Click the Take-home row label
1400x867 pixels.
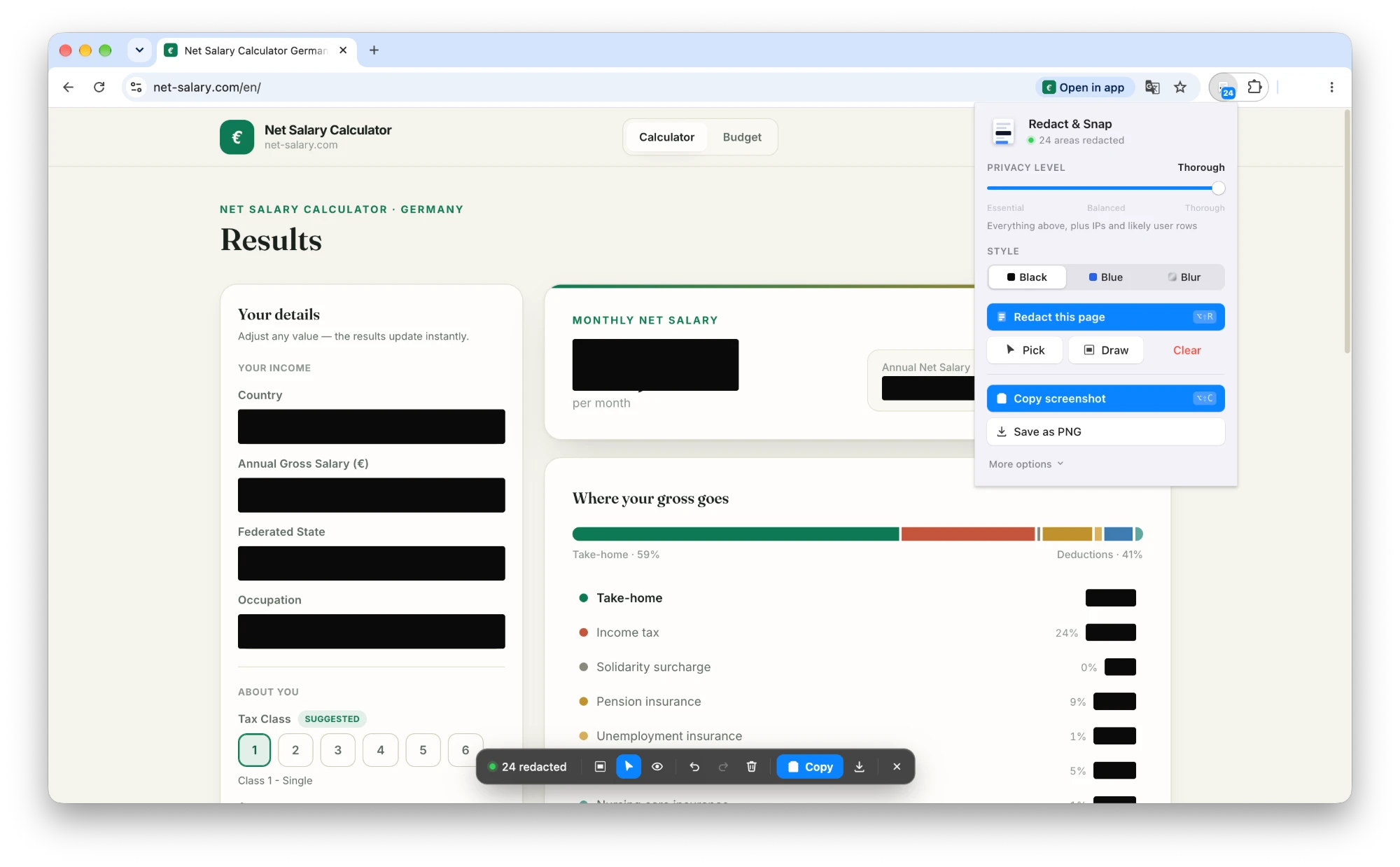tap(629, 597)
